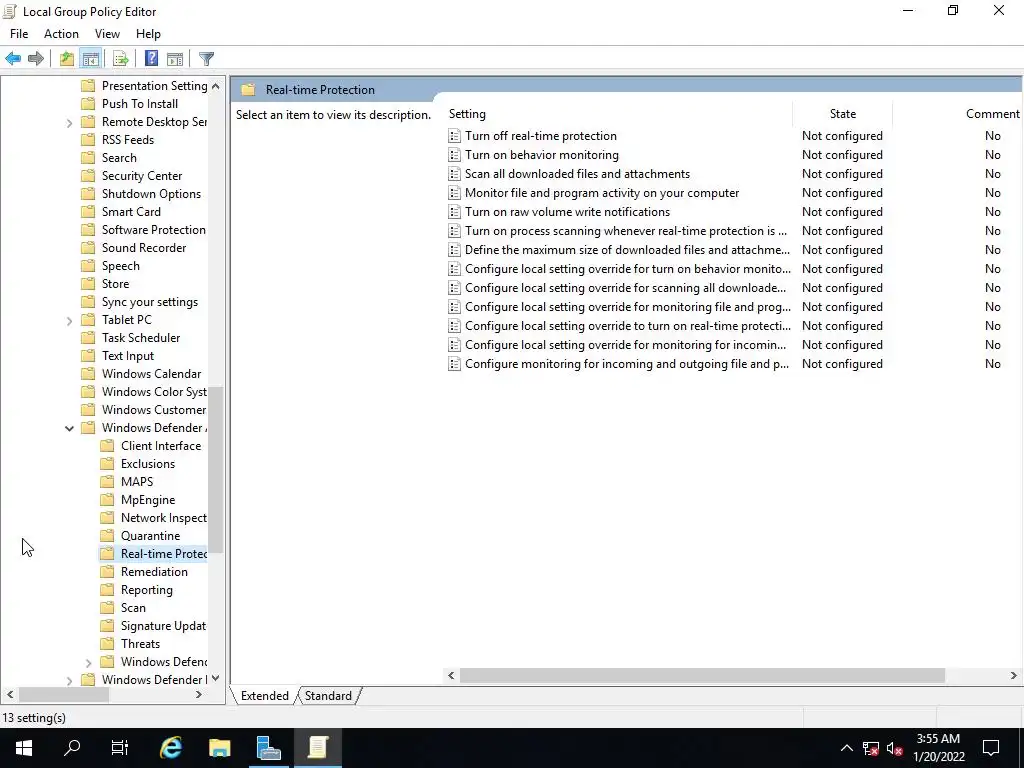Launch Internet Explorer from taskbar
The image size is (1024, 768).
pyautogui.click(x=170, y=748)
